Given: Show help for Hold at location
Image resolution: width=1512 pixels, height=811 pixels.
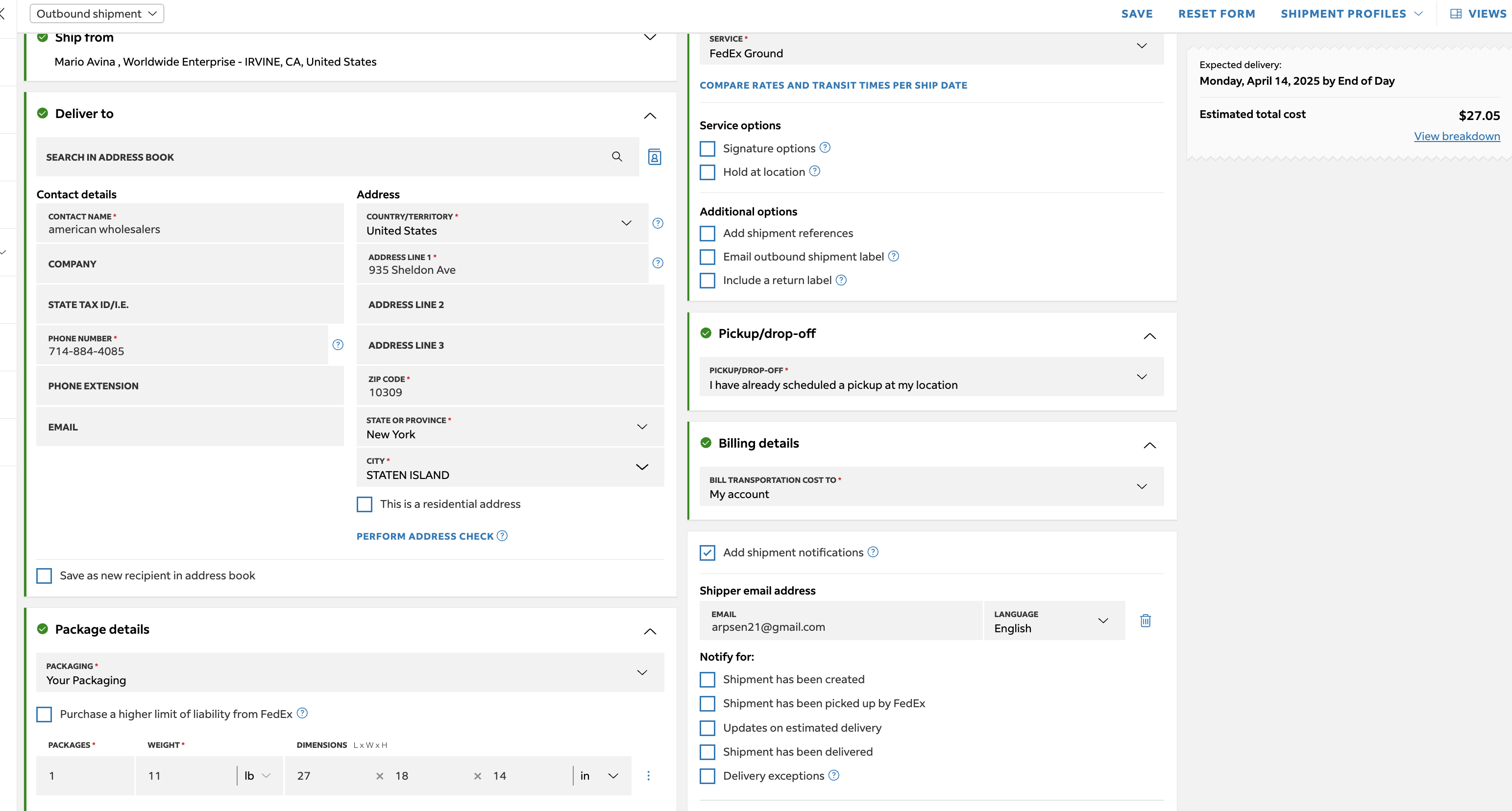Looking at the screenshot, I should [815, 171].
